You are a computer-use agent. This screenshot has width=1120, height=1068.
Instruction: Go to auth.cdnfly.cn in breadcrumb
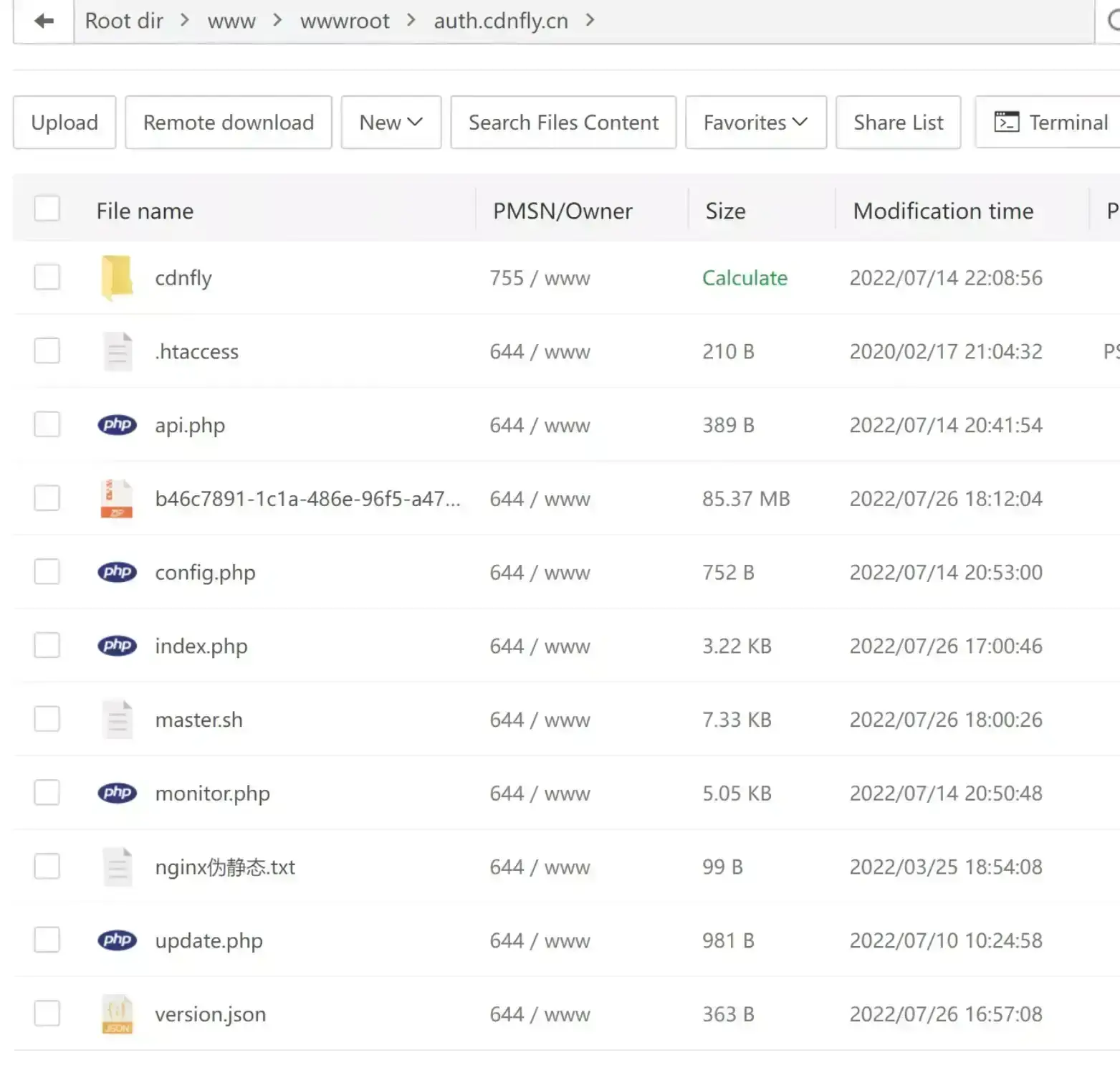(x=501, y=22)
